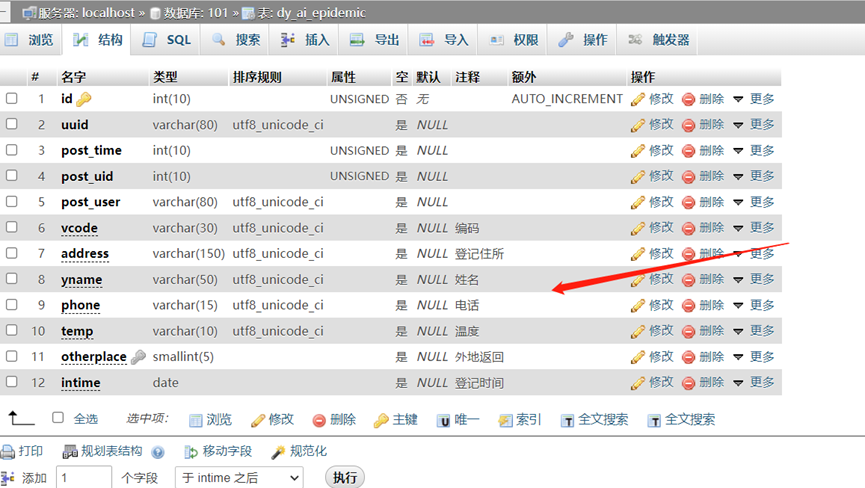865x488 pixels.
Task: Open the SQL tab
Action: [x=167, y=40]
